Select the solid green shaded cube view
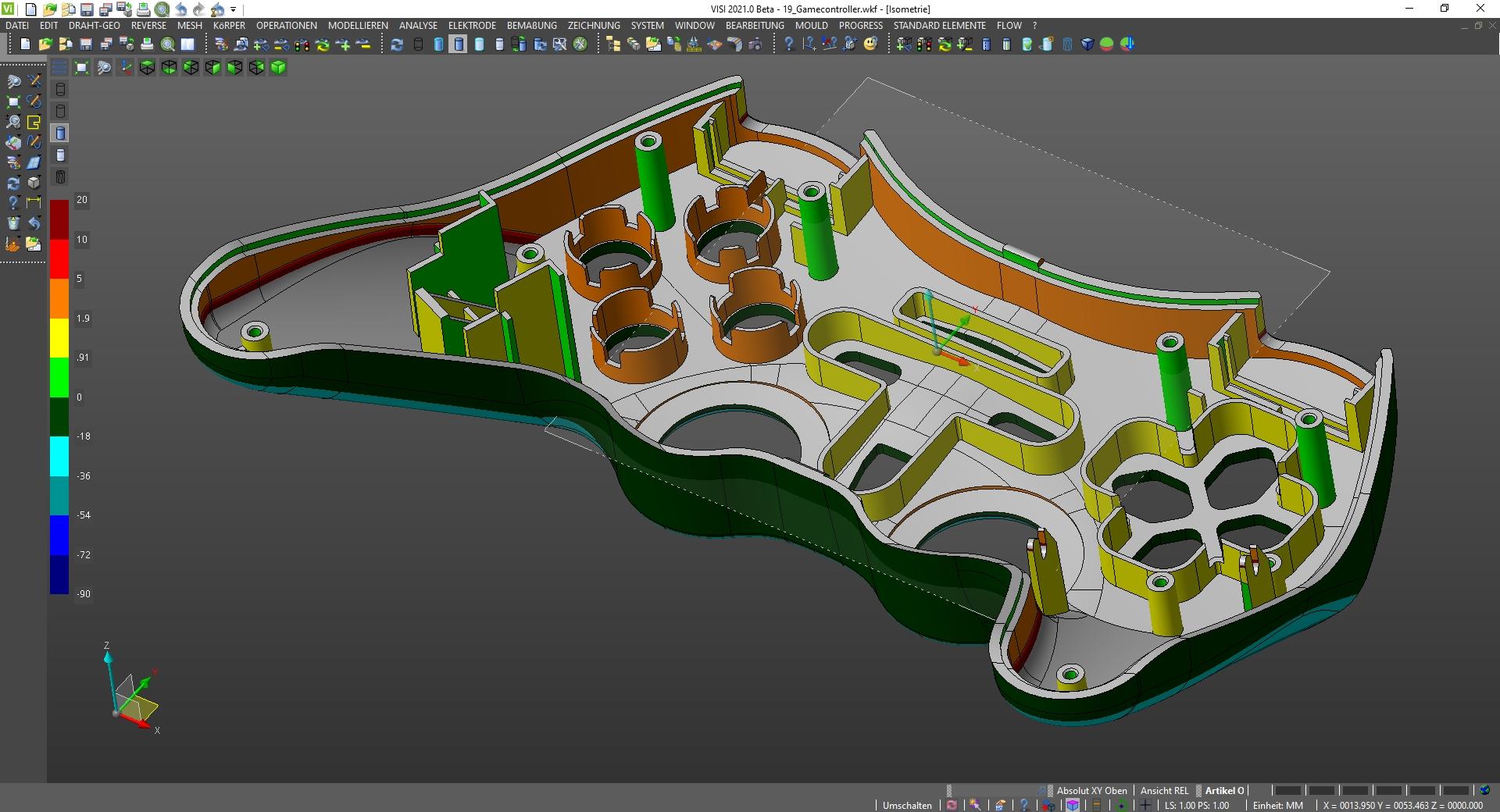This screenshot has height=812, width=1500. tap(278, 68)
